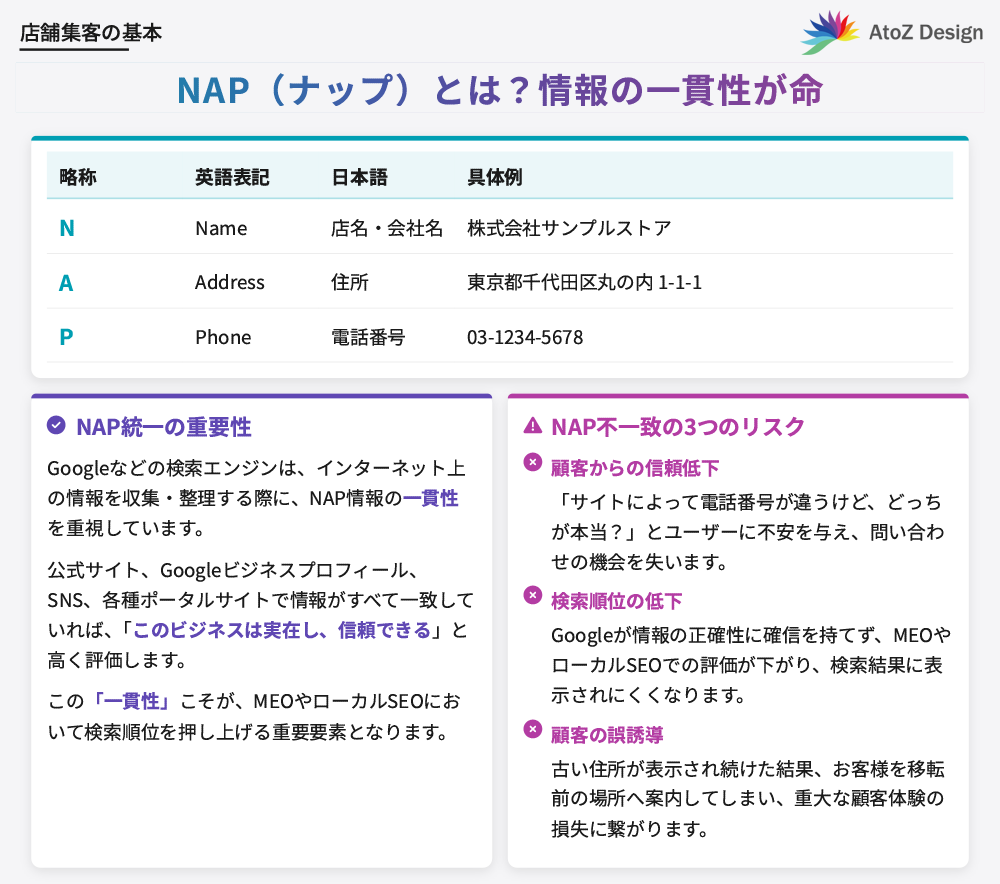Toggle the 略称 header column
The height and width of the screenshot is (884, 1000).
pos(76,177)
